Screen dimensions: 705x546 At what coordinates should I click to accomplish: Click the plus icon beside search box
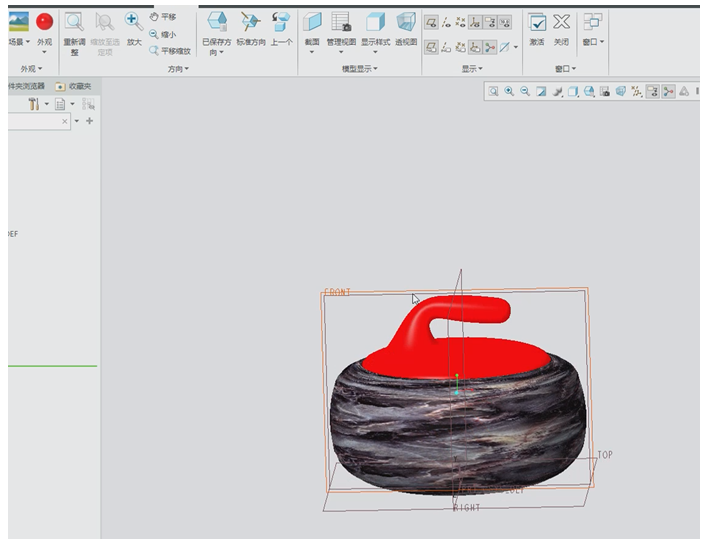coord(89,121)
